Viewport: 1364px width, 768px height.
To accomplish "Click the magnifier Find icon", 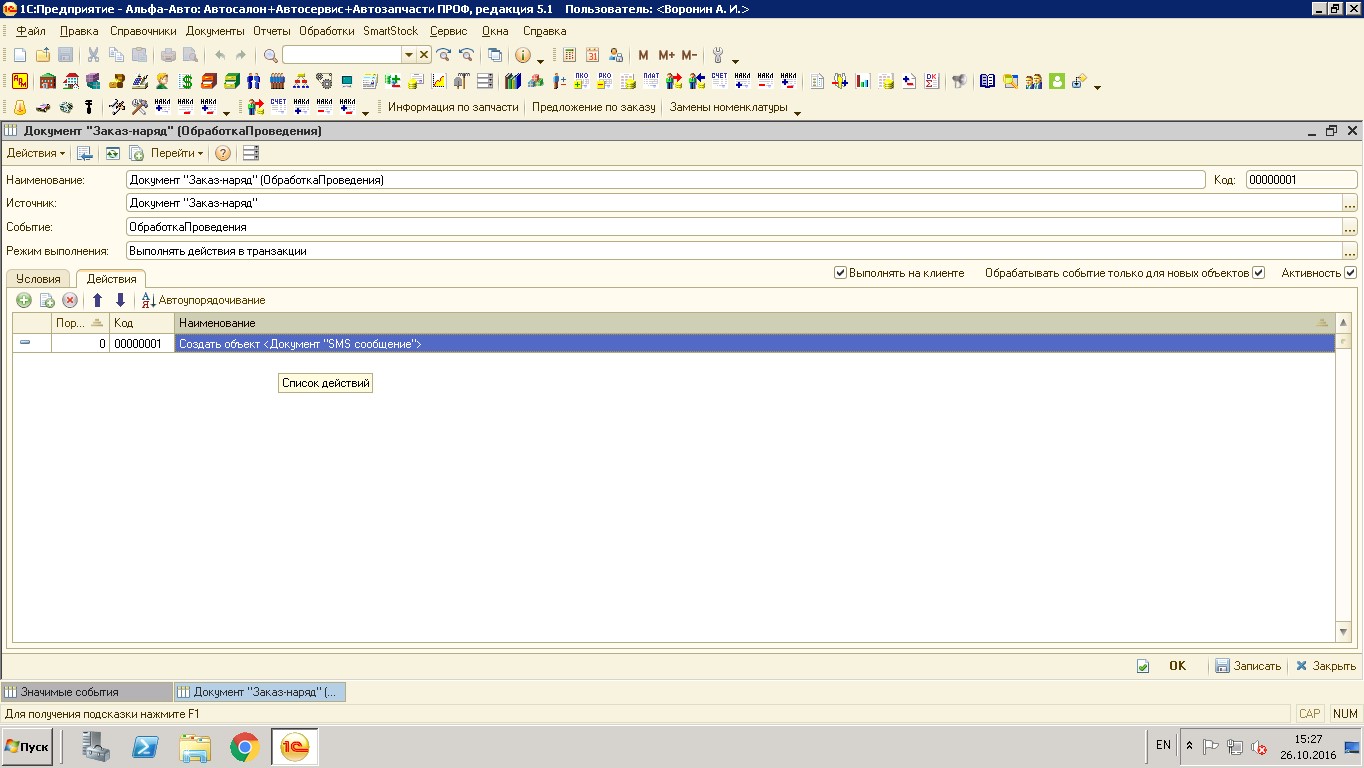I will pos(270,56).
